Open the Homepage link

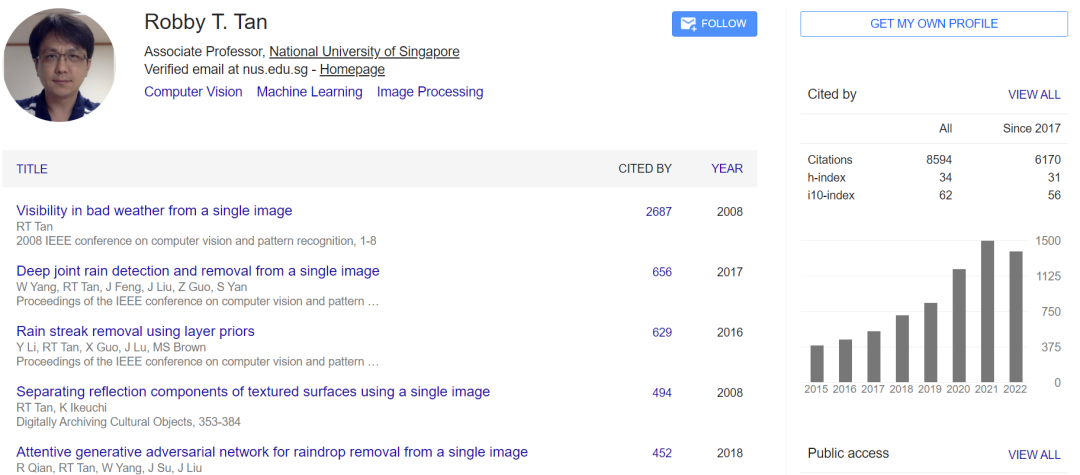352,70
